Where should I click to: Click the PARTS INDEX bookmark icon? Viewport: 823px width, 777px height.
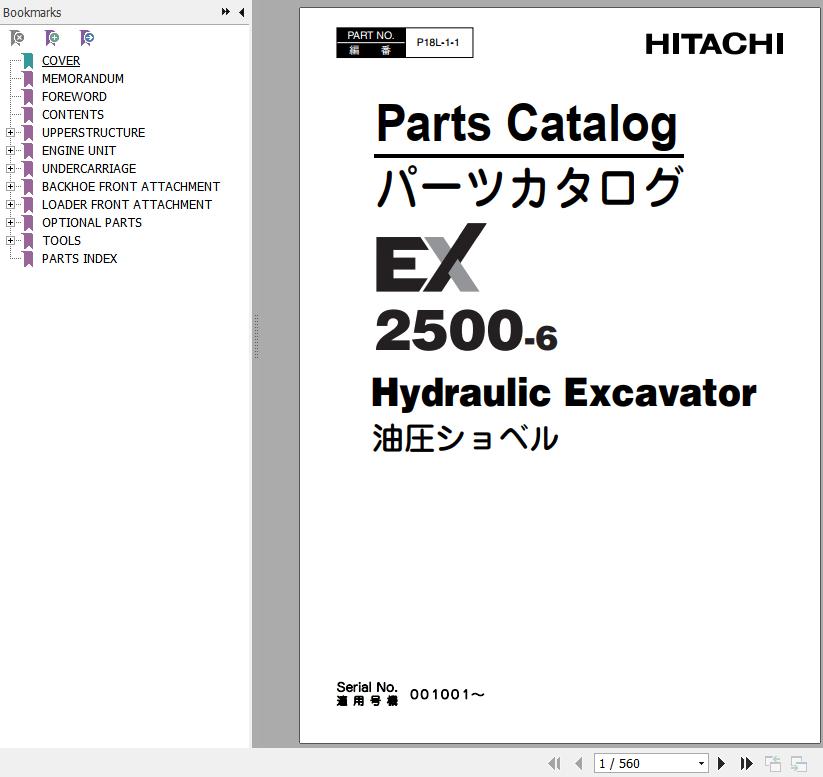[28, 259]
